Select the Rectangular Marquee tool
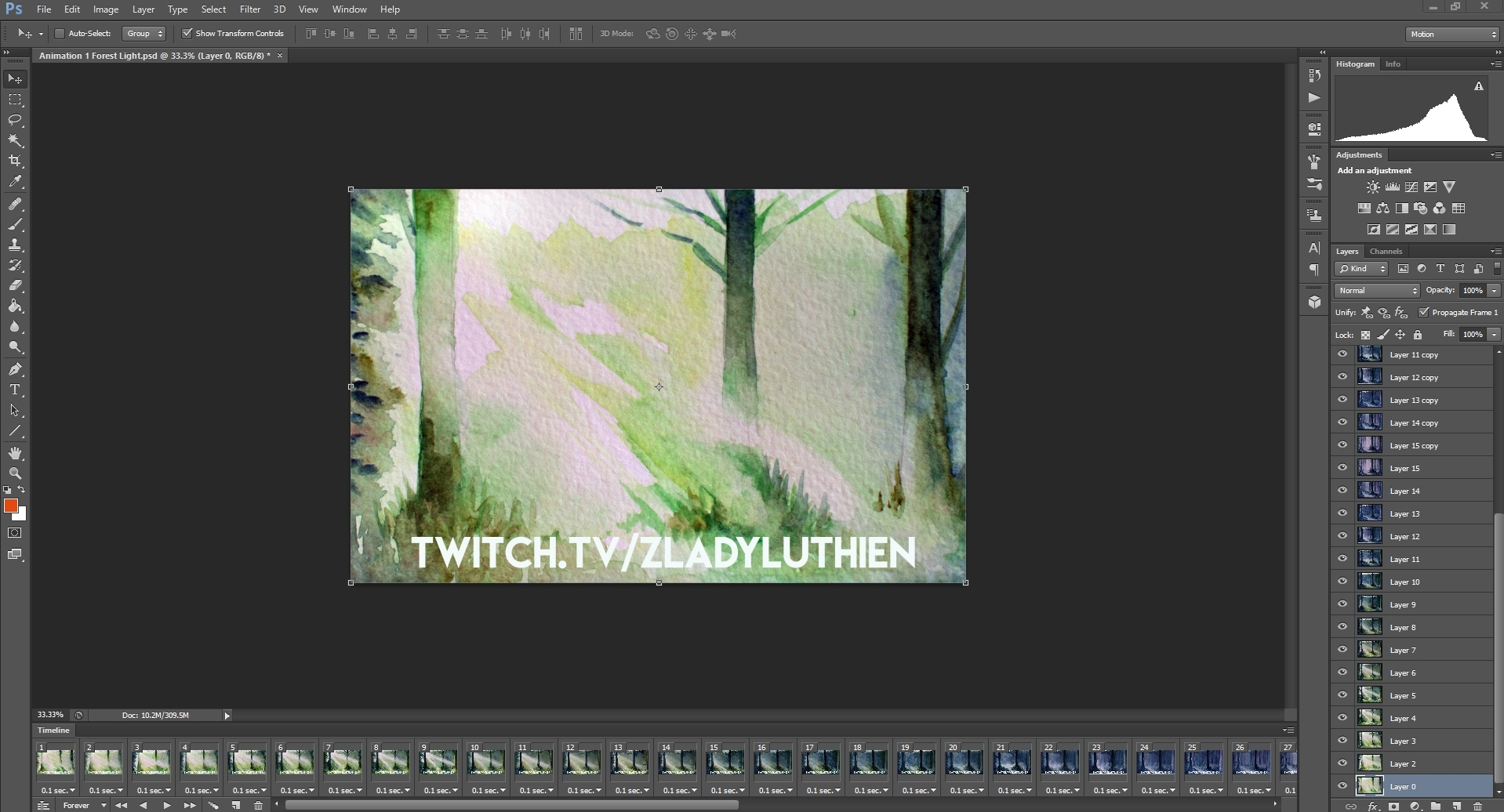 15,100
